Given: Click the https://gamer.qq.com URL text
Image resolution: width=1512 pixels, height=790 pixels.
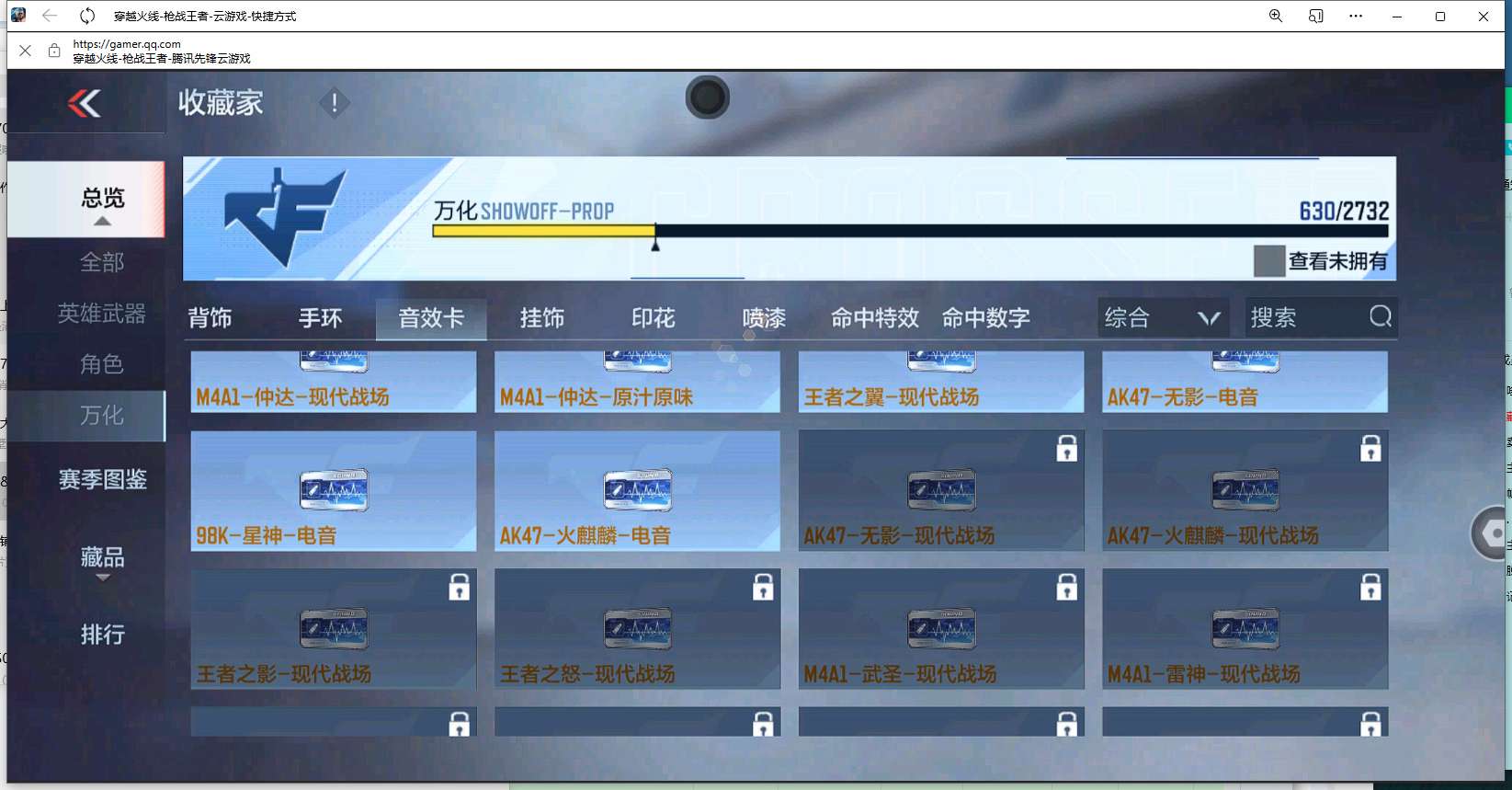Looking at the screenshot, I should (127, 43).
